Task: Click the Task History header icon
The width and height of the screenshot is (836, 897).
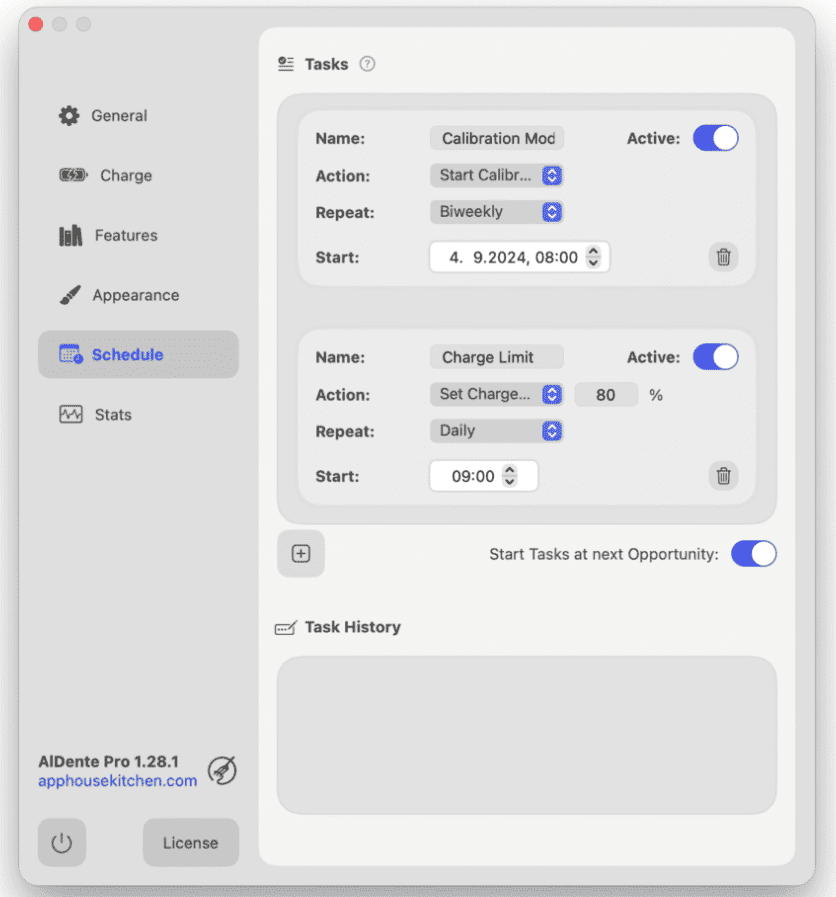Action: click(x=286, y=628)
